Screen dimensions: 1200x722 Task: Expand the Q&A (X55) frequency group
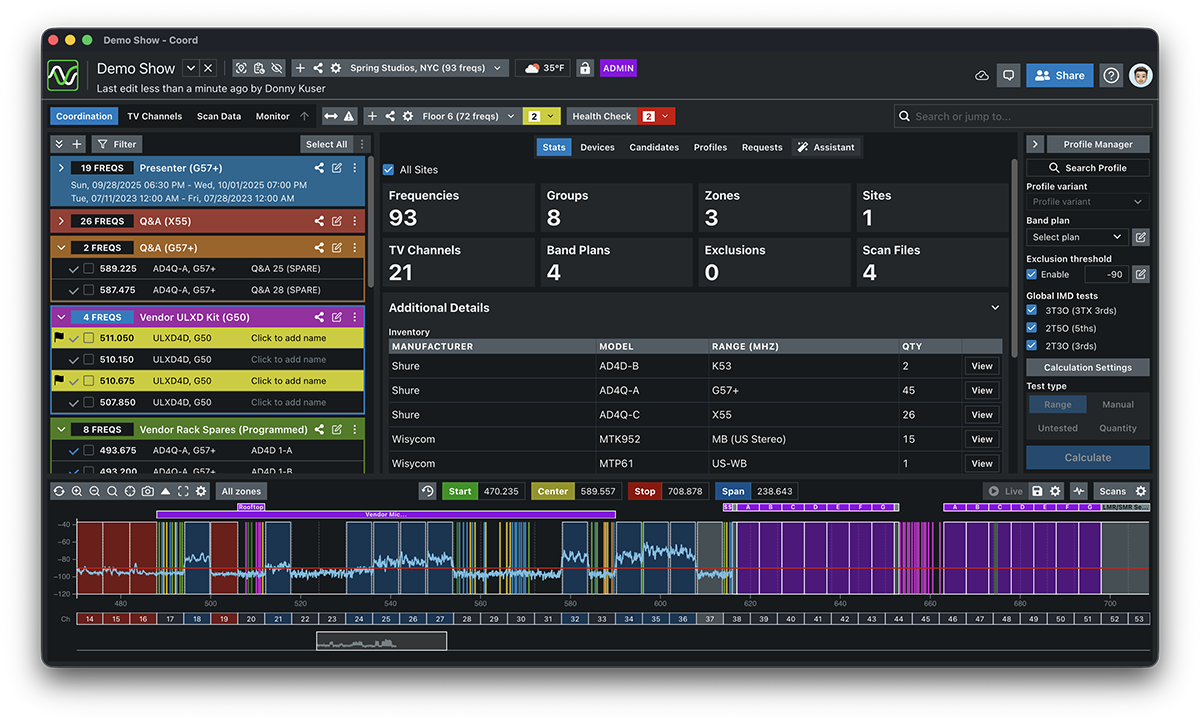(60, 221)
